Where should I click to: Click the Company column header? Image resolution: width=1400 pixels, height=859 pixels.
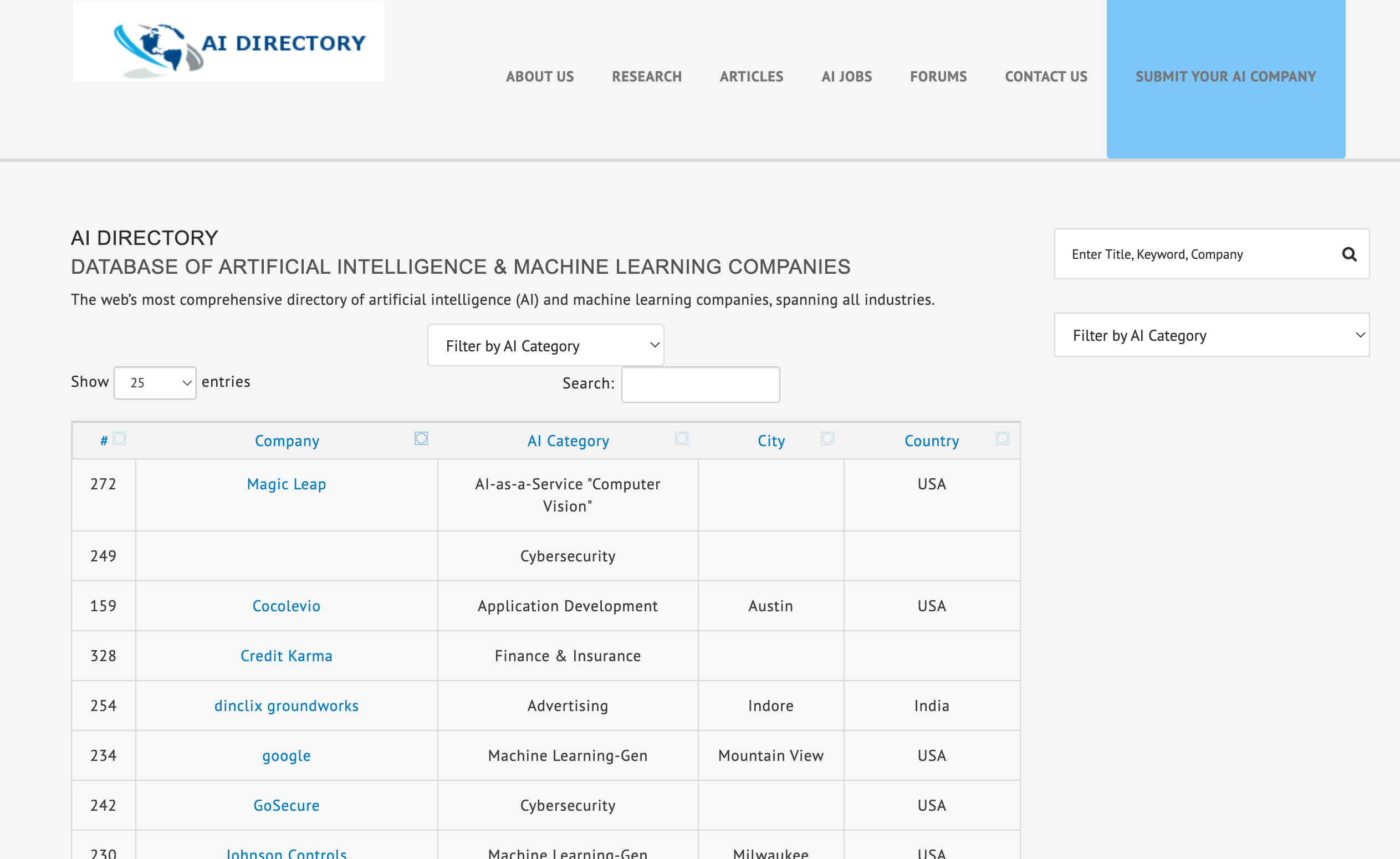pos(287,441)
